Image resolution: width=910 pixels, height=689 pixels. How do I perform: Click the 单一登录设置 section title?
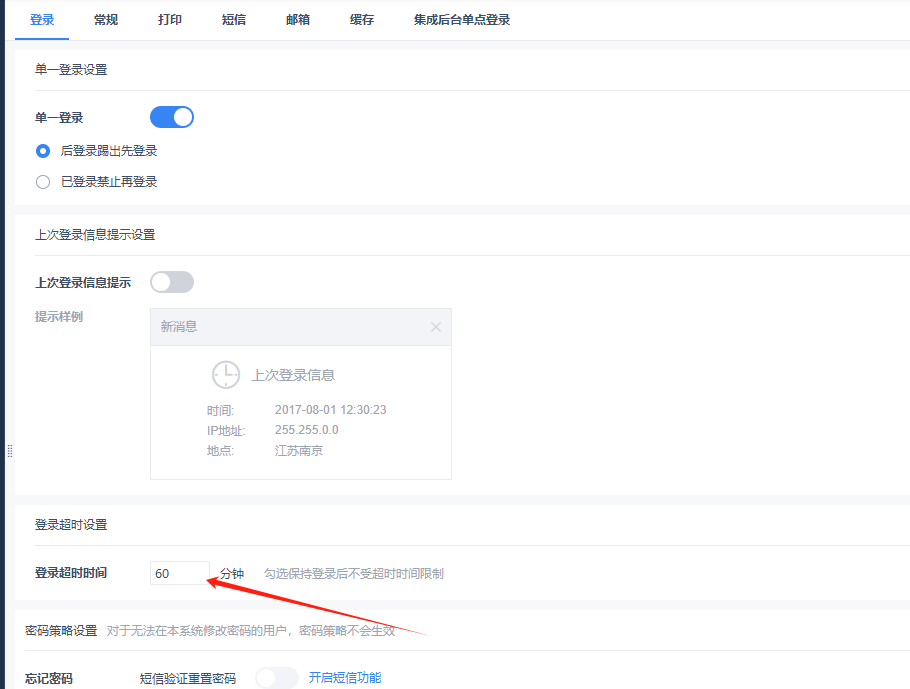coord(71,70)
